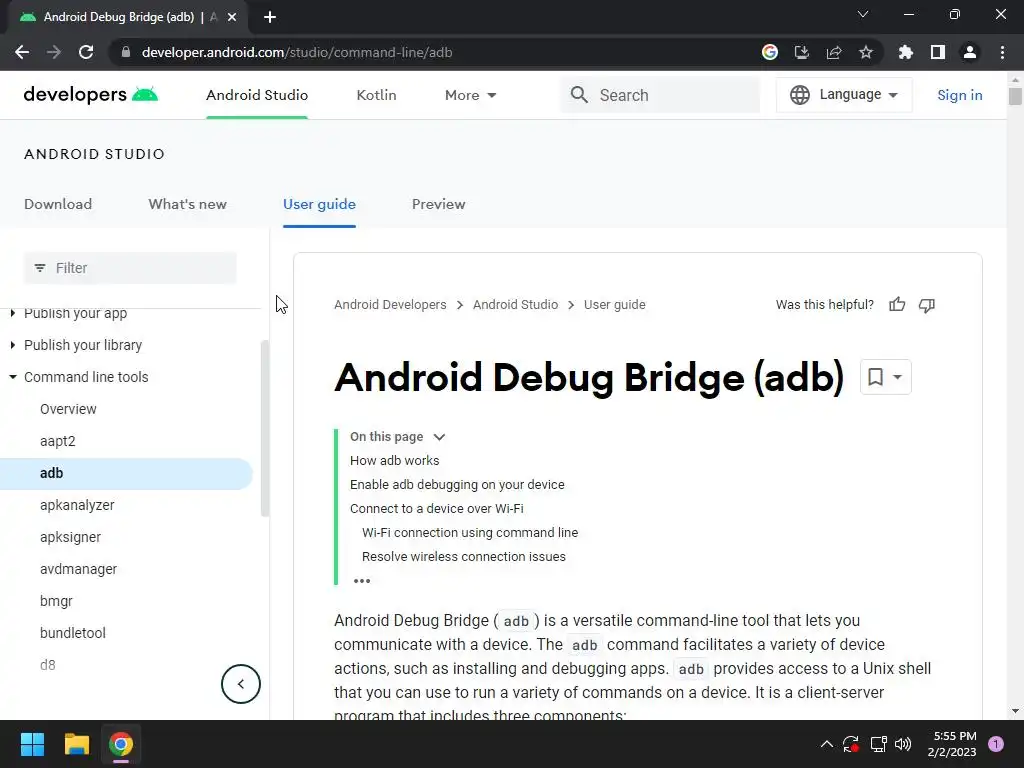This screenshot has width=1024, height=768.
Task: Jump to Resolve wireless connection issues
Action: [464, 557]
